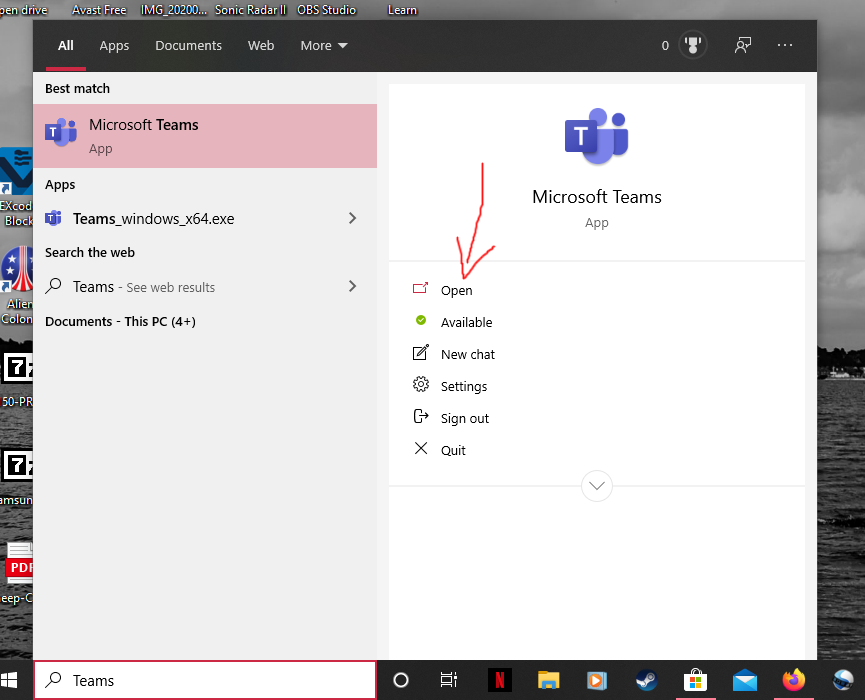Launch Steam from the taskbar
This screenshot has height=700, width=865.
[646, 680]
